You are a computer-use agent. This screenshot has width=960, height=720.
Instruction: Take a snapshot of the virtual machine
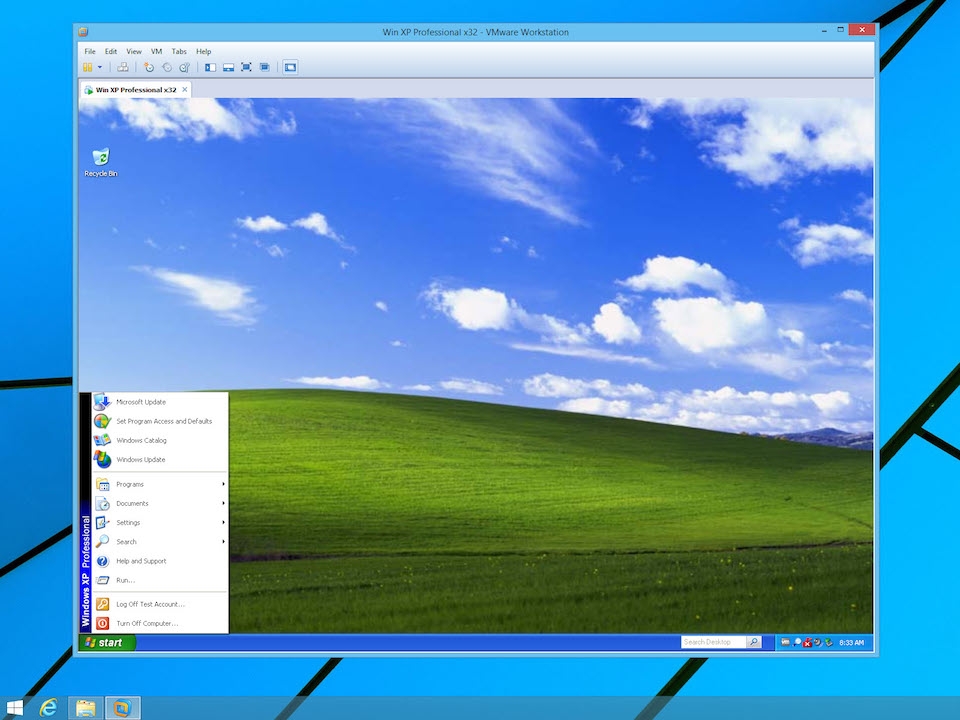click(x=148, y=67)
